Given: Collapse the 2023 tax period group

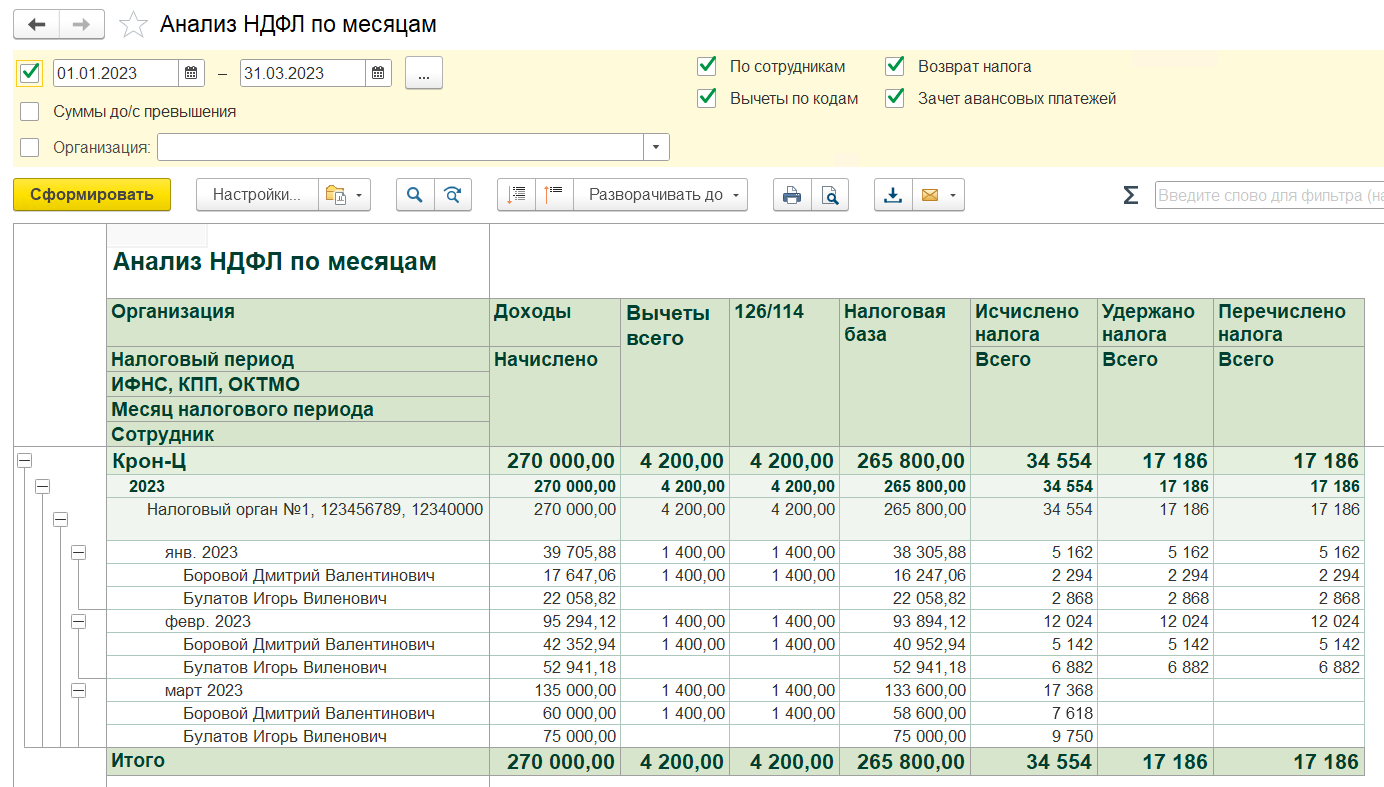Looking at the screenshot, I should (x=42, y=486).
